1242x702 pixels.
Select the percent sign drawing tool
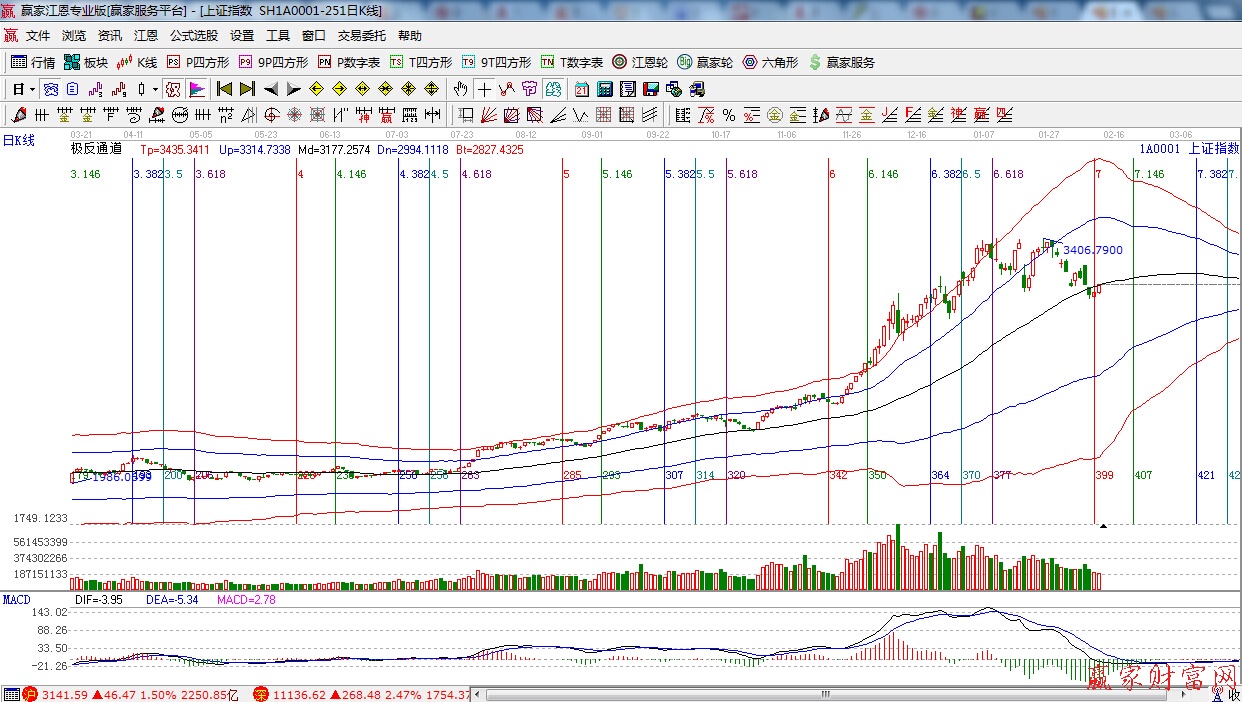pyautogui.click(x=728, y=115)
